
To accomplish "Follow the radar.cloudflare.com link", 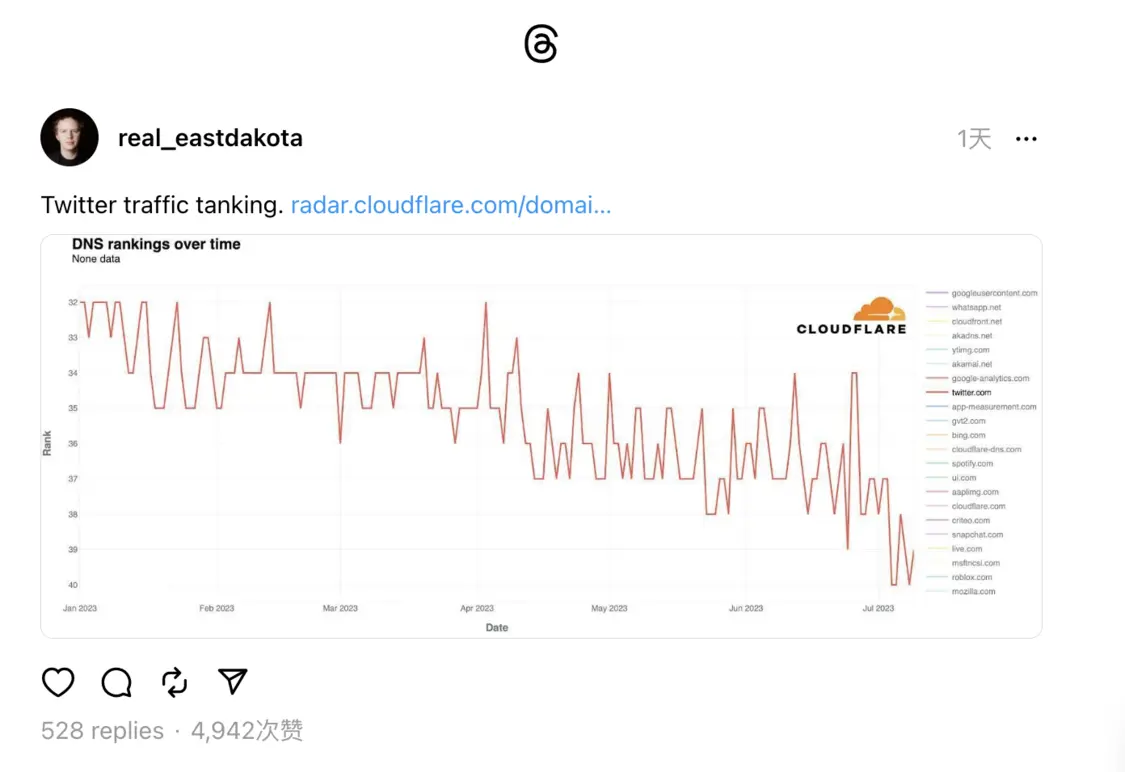I will point(450,206).
